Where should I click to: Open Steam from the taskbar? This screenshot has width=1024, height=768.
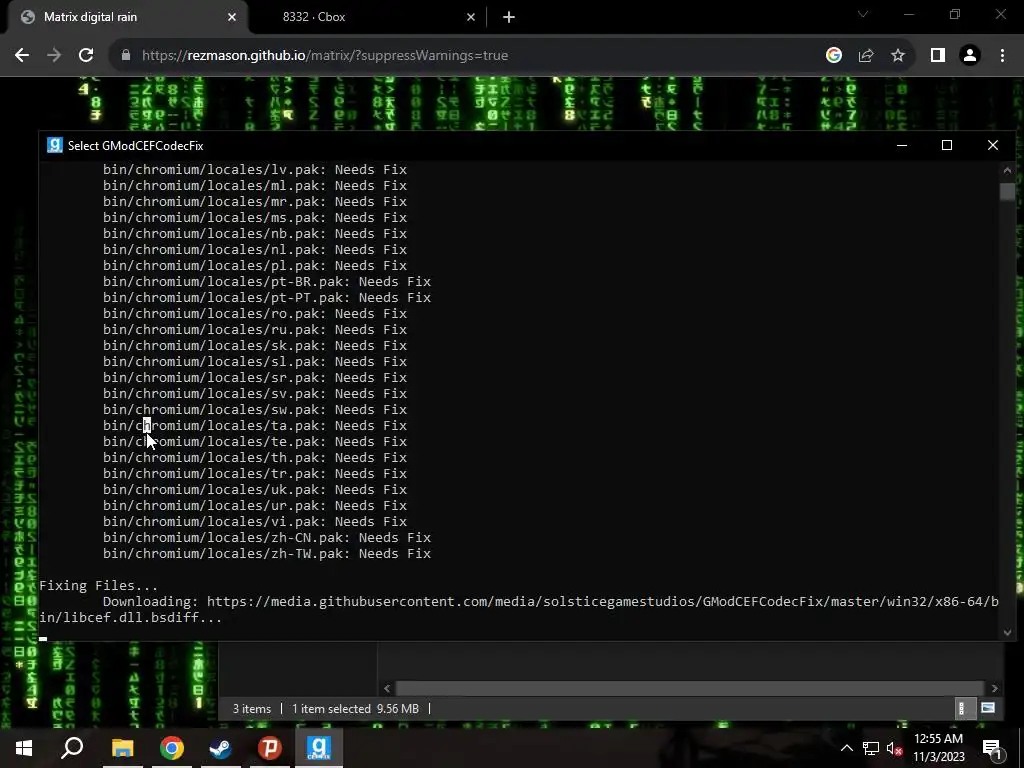point(221,748)
